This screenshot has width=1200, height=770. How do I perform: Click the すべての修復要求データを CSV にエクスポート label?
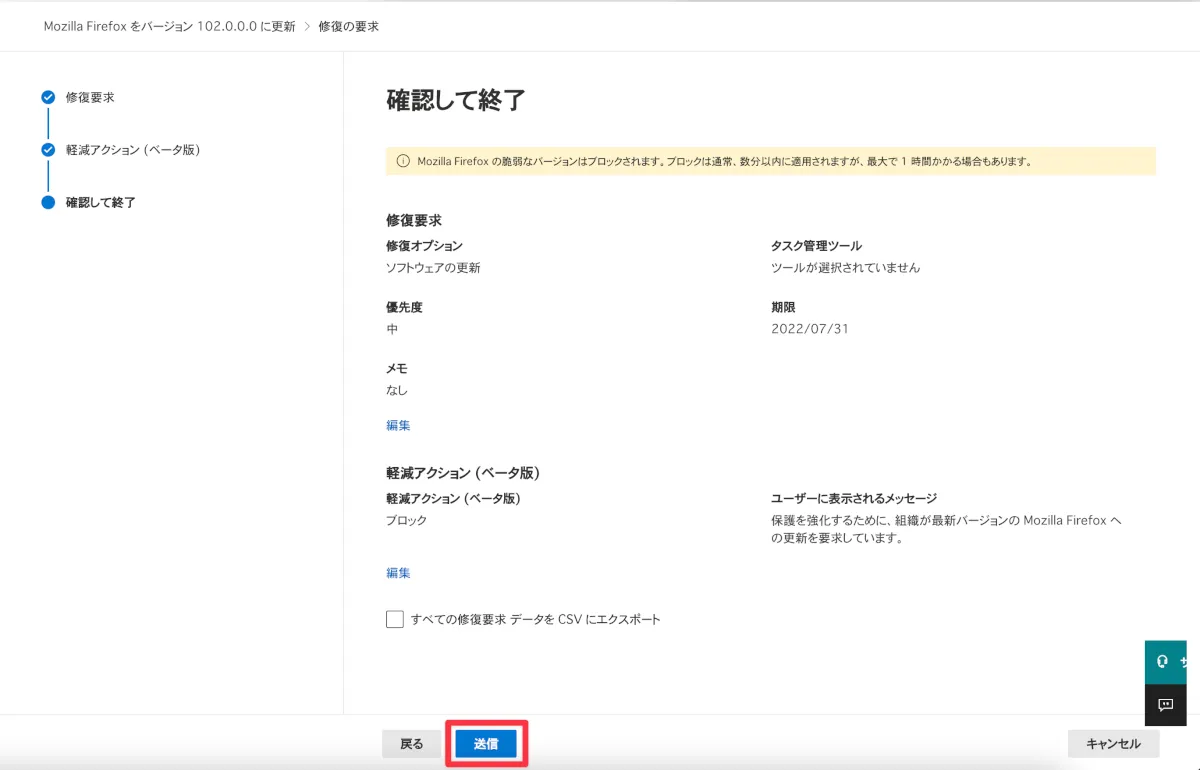coord(536,619)
